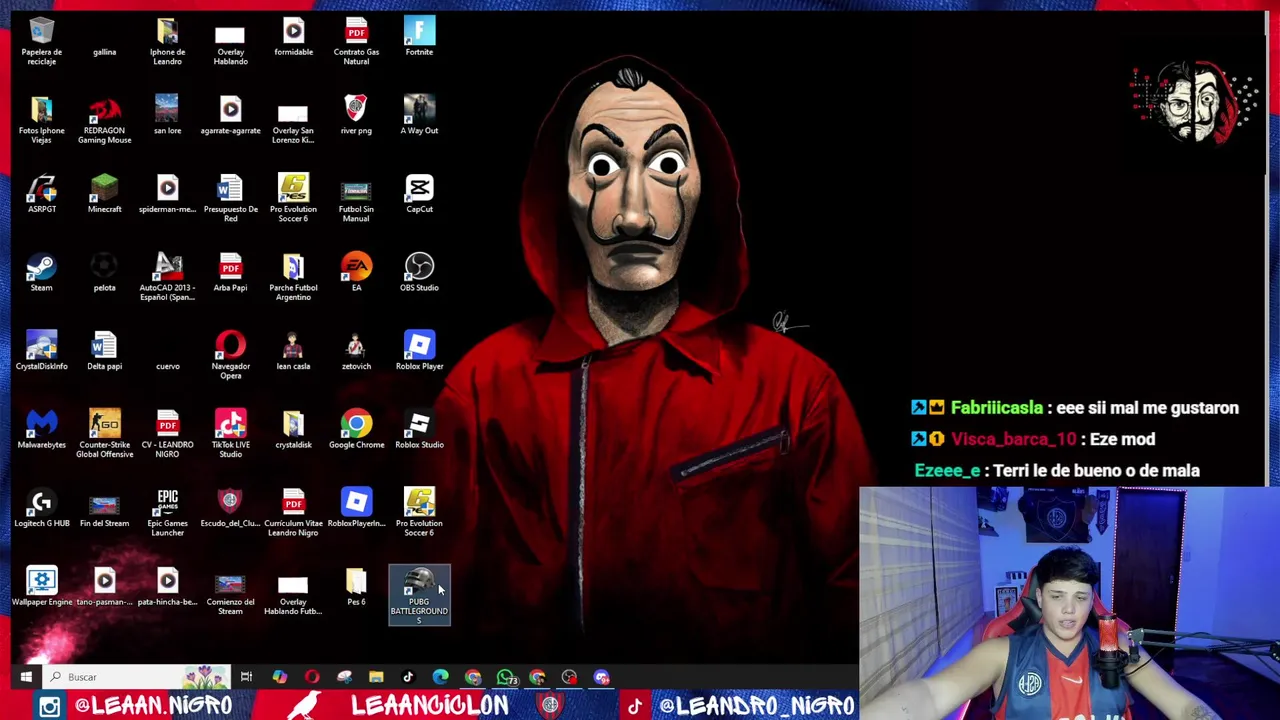
Task: Launch OBS Studio from the desktop
Action: point(419,273)
